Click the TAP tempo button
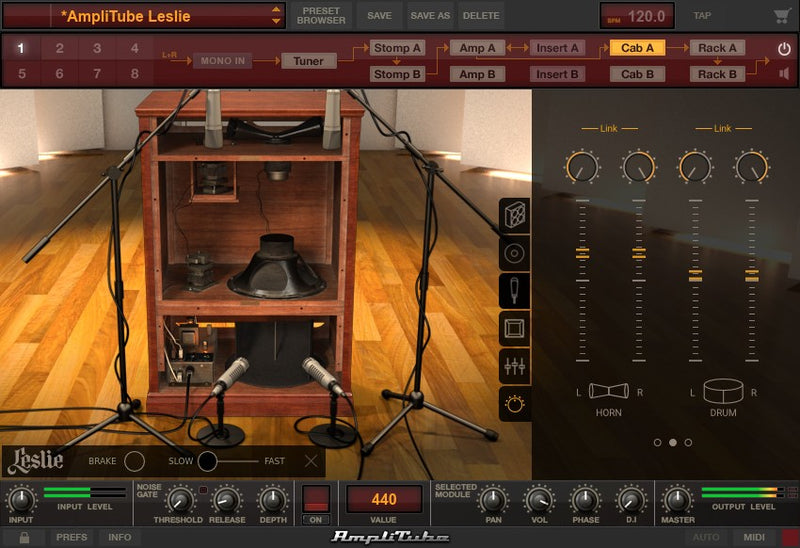 (x=702, y=16)
